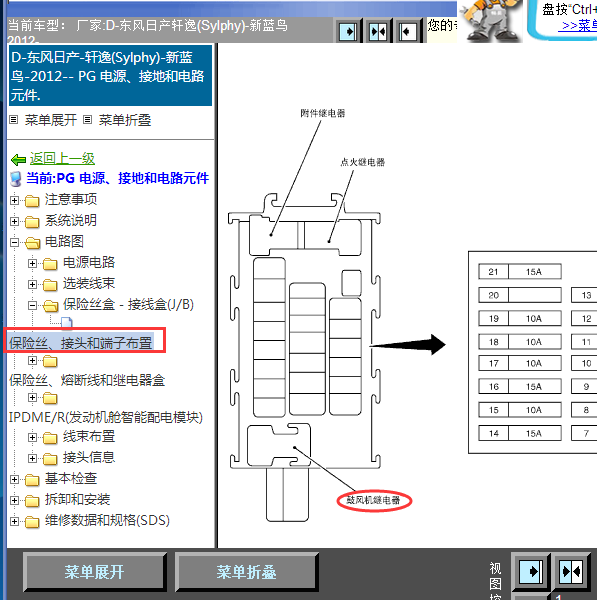The image size is (597, 600).
Task: Click the 系统说明 folder icon
Action: [32, 222]
